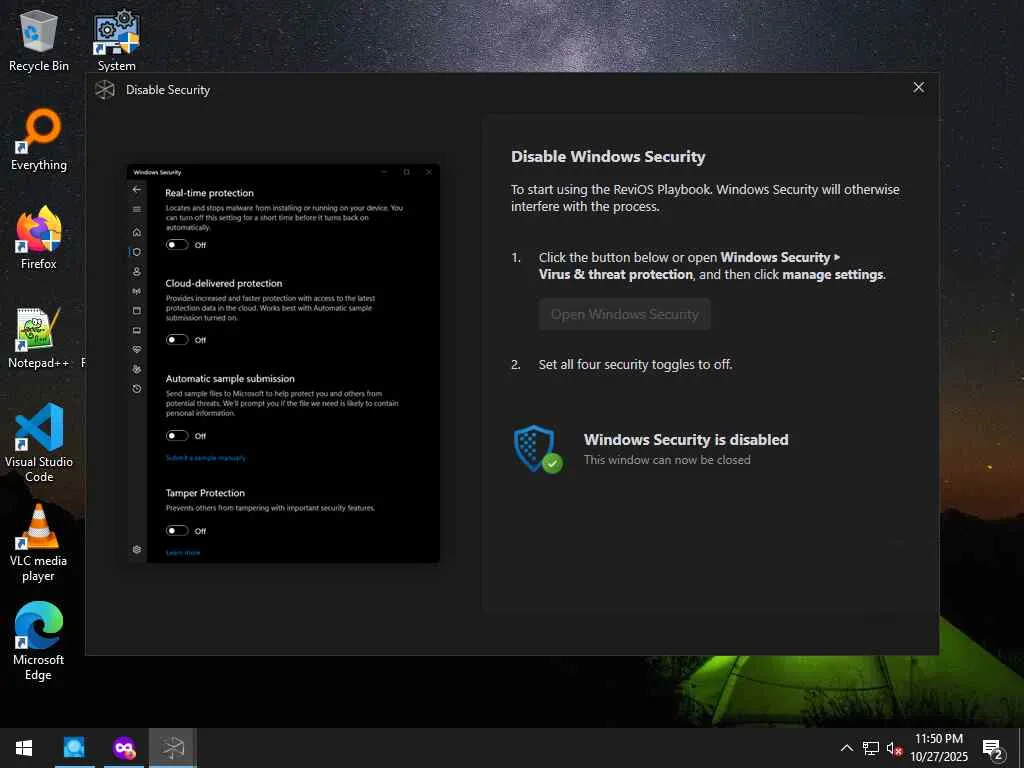The height and width of the screenshot is (768, 1024).
Task: Open the network icon in system tray
Action: point(871,748)
